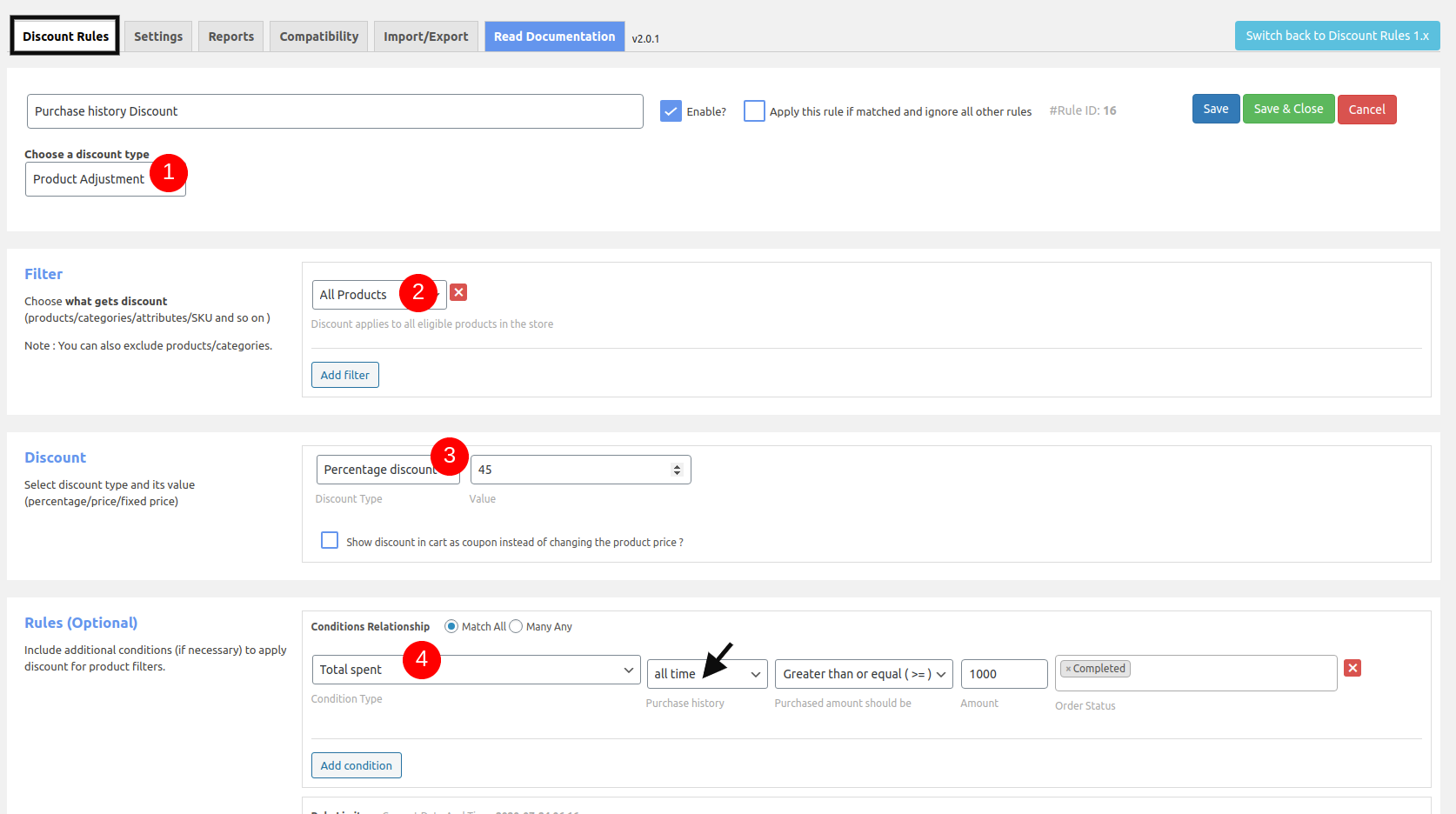Open the Reports tab

(x=231, y=37)
